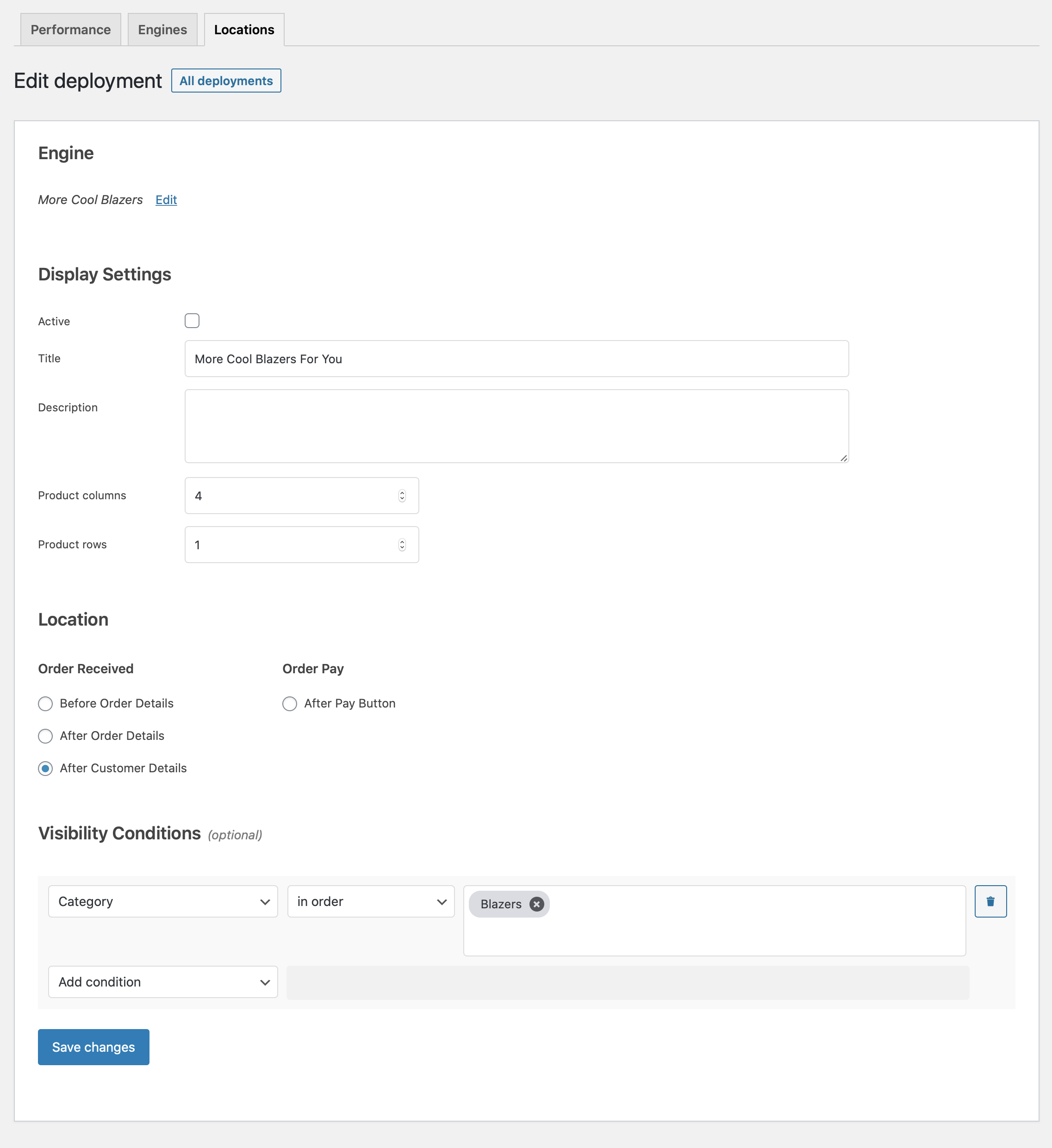
Task: Follow the Edit link beside engine name
Action: [x=166, y=199]
